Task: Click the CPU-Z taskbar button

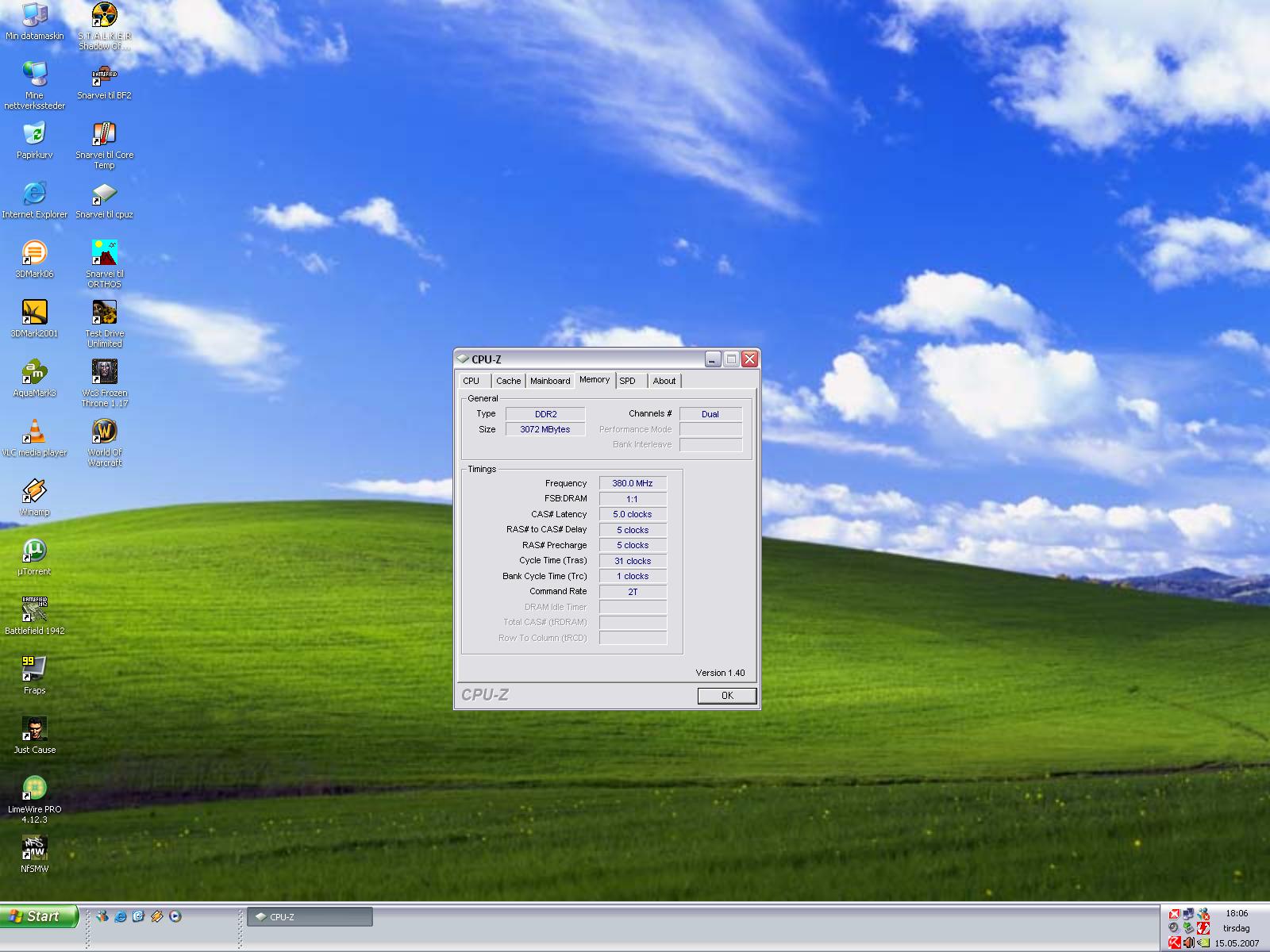Action: [310, 916]
